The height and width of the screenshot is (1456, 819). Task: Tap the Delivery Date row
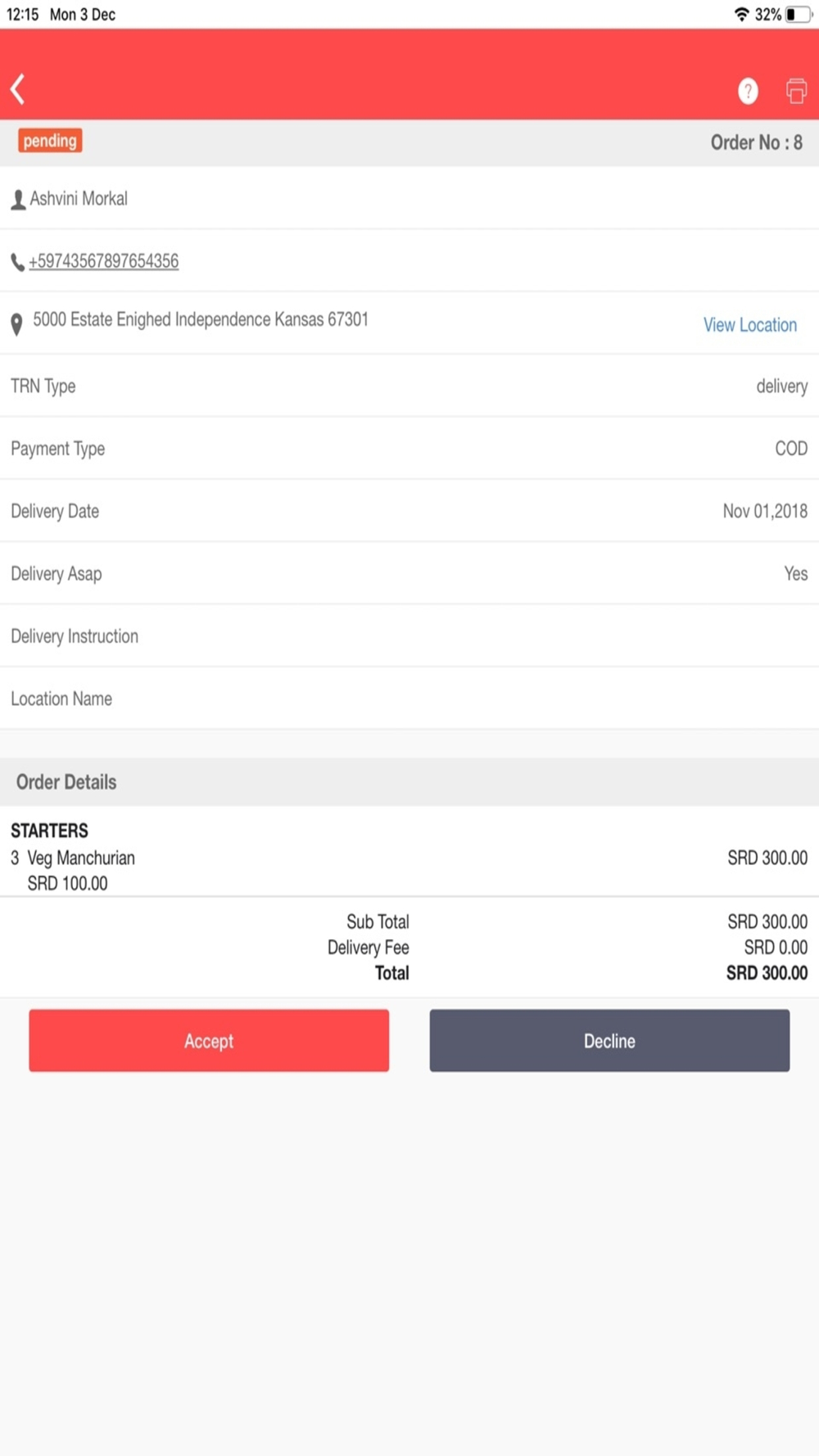pyautogui.click(x=409, y=511)
